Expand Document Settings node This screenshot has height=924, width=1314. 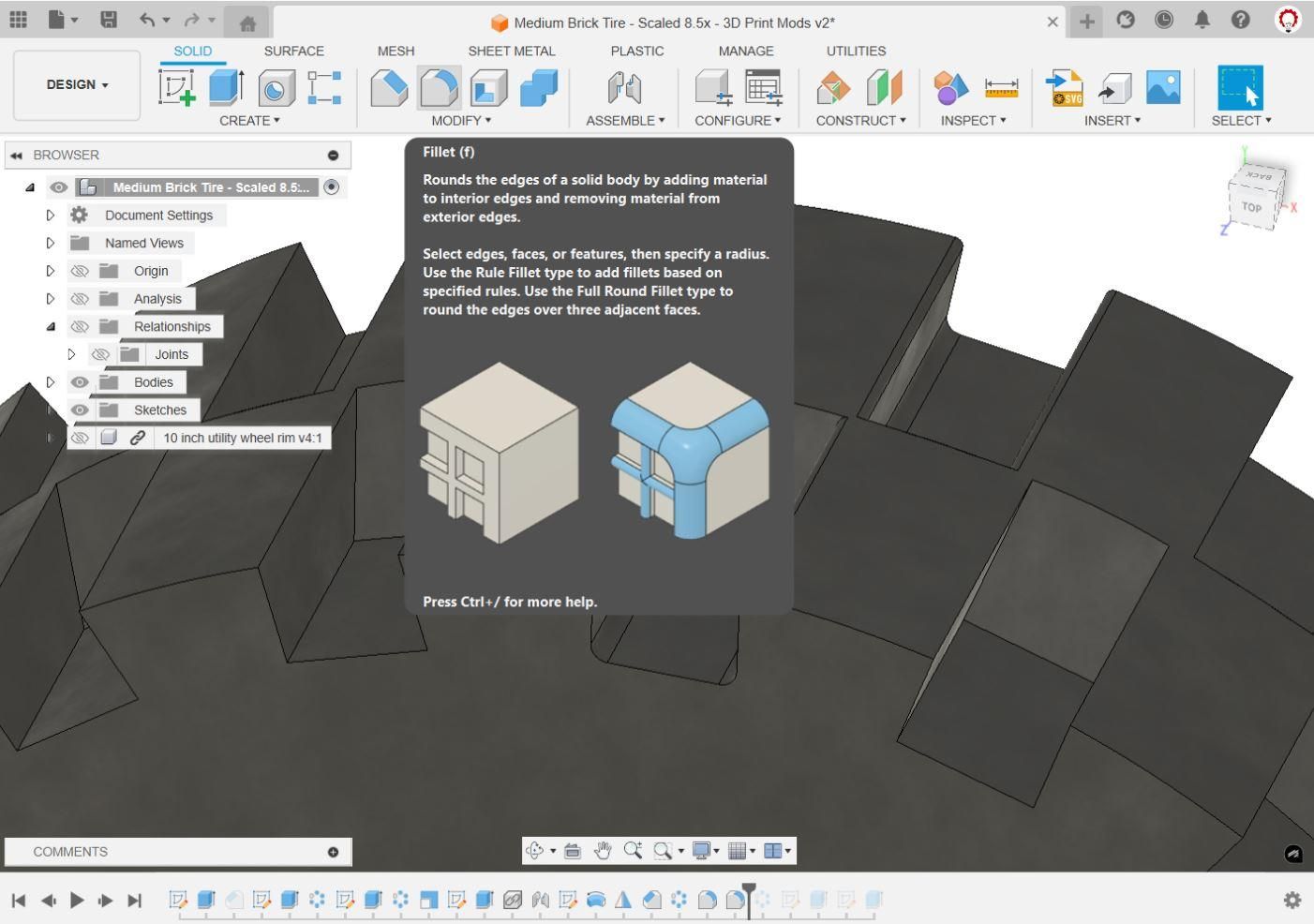click(51, 216)
